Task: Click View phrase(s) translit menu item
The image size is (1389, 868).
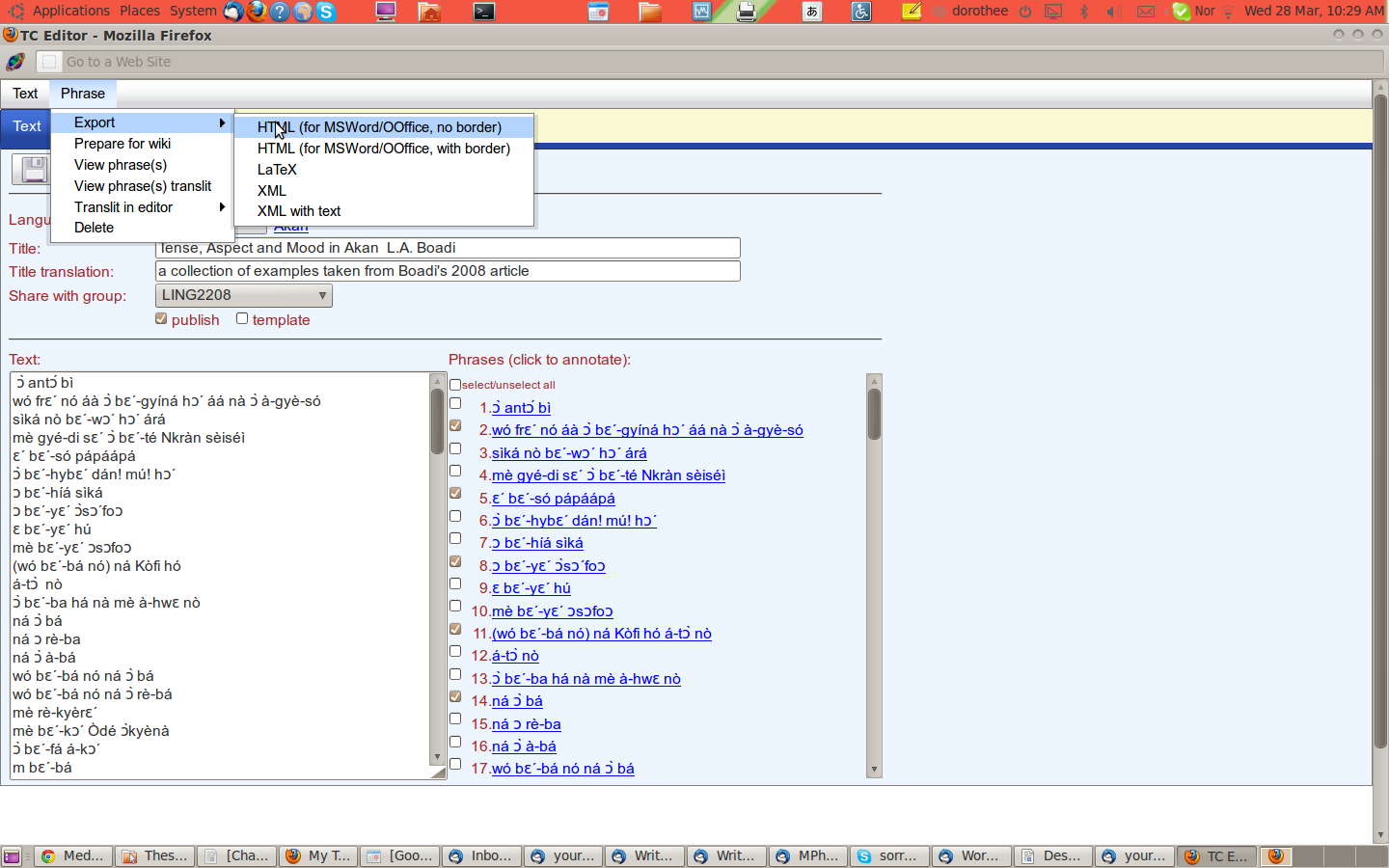Action: click(x=142, y=186)
